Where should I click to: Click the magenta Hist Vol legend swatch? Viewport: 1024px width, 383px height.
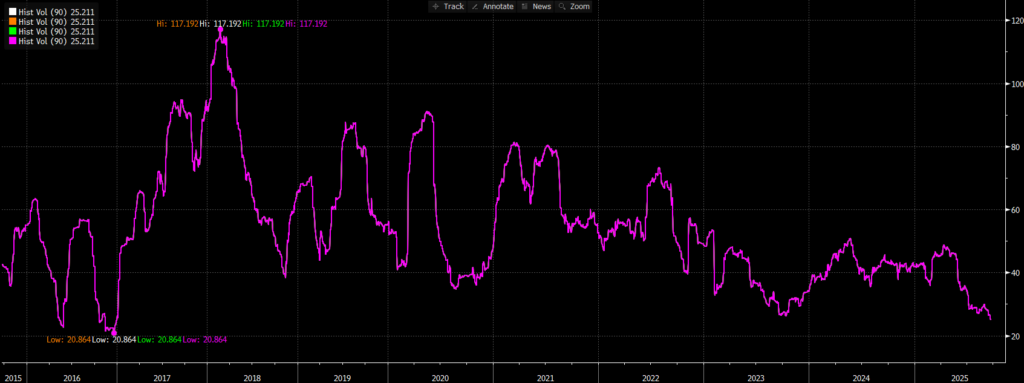click(x=12, y=41)
